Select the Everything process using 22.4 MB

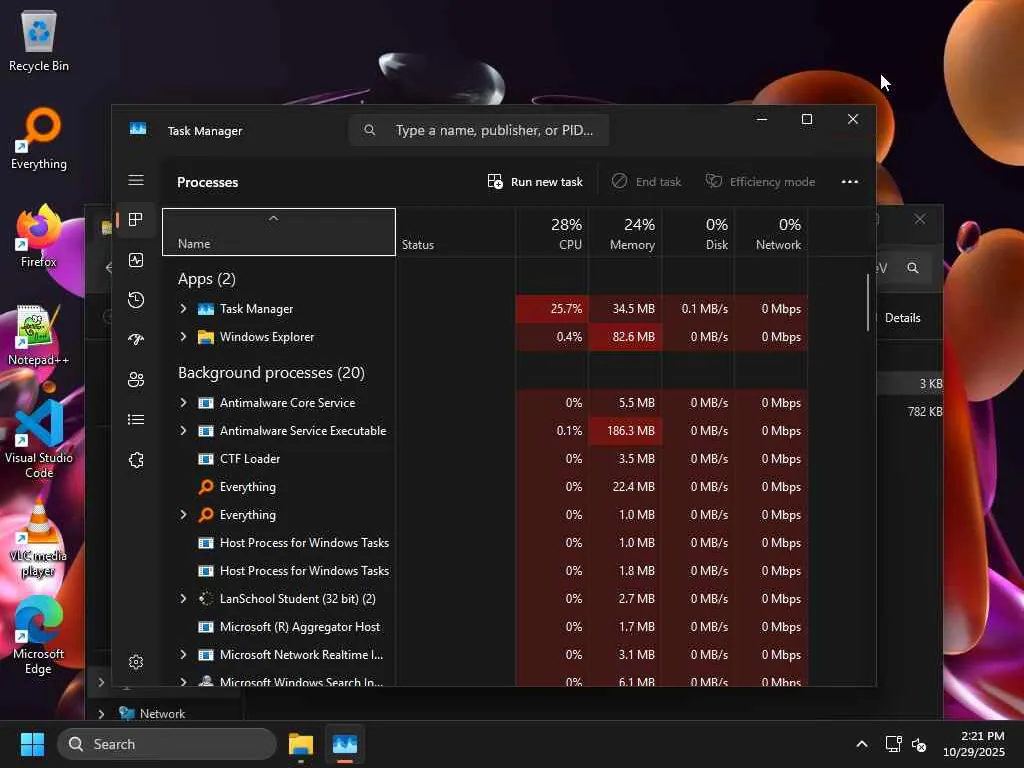[485, 487]
